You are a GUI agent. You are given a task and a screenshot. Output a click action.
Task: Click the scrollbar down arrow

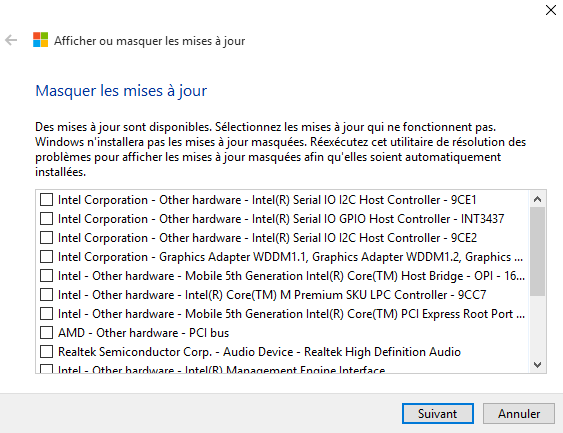pyautogui.click(x=538, y=365)
